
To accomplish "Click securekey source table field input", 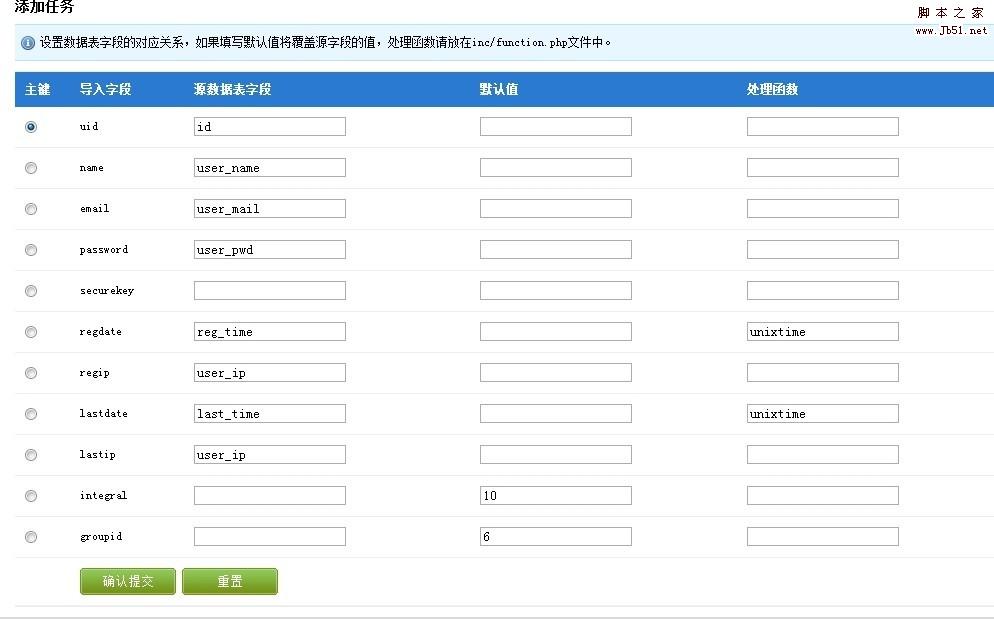I will [270, 290].
